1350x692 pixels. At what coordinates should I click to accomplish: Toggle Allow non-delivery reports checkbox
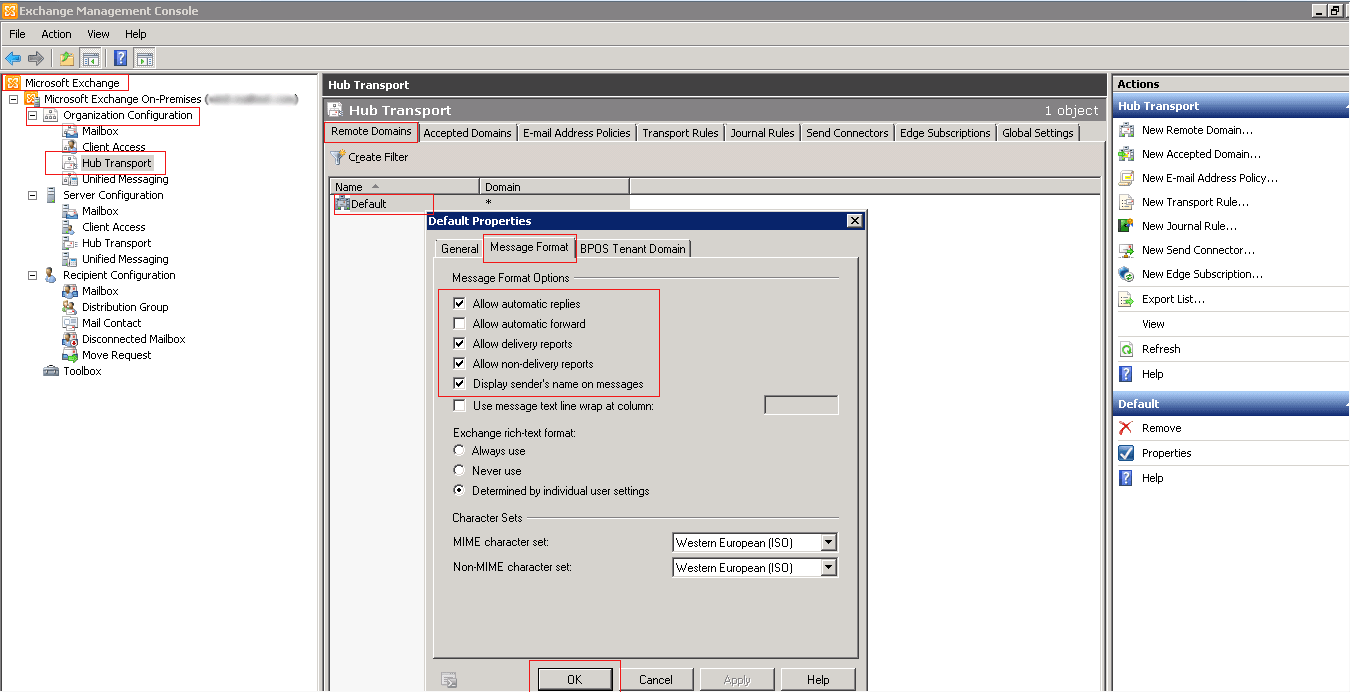(459, 364)
